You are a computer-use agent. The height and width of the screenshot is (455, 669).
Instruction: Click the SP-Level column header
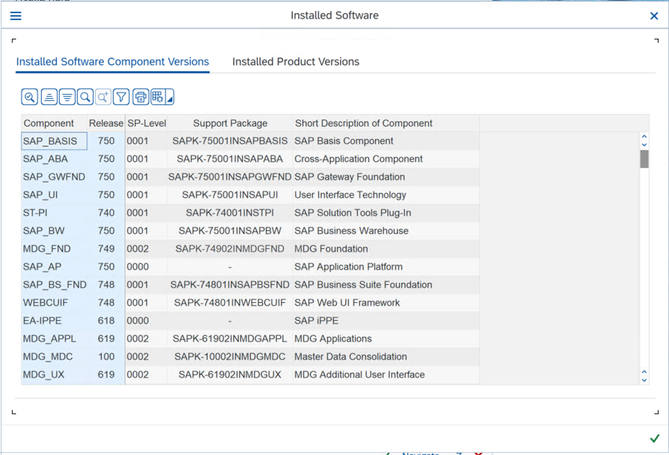[146, 123]
